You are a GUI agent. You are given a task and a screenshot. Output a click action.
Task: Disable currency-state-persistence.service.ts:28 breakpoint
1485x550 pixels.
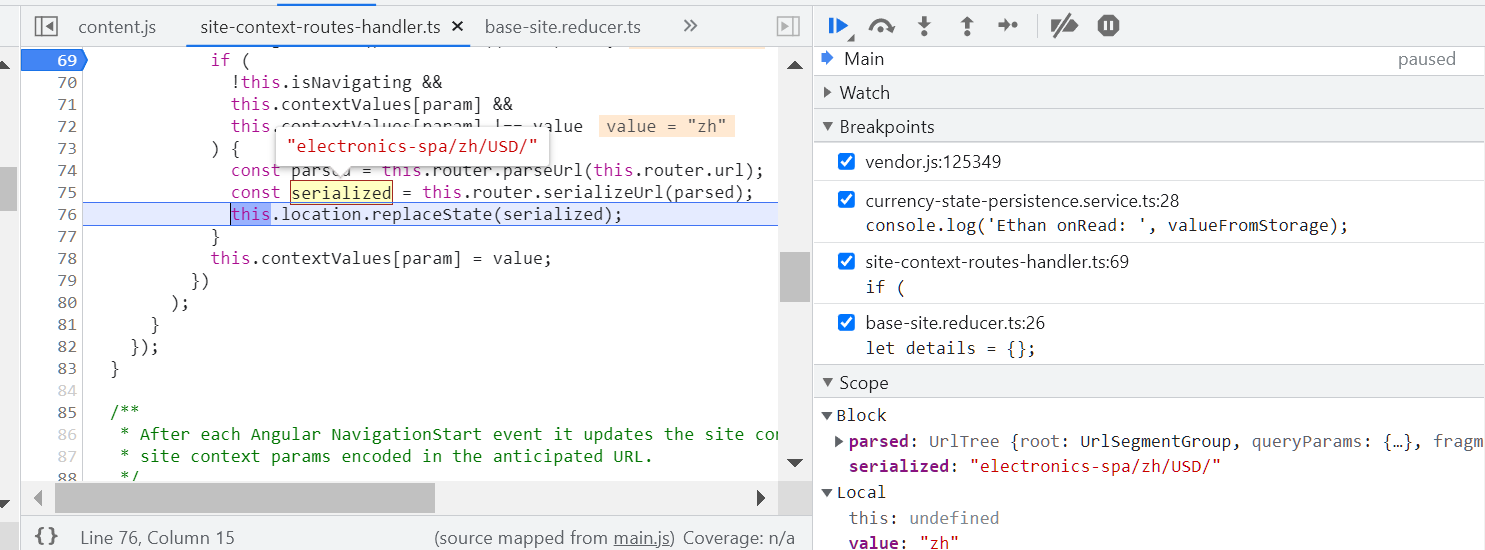(x=847, y=200)
